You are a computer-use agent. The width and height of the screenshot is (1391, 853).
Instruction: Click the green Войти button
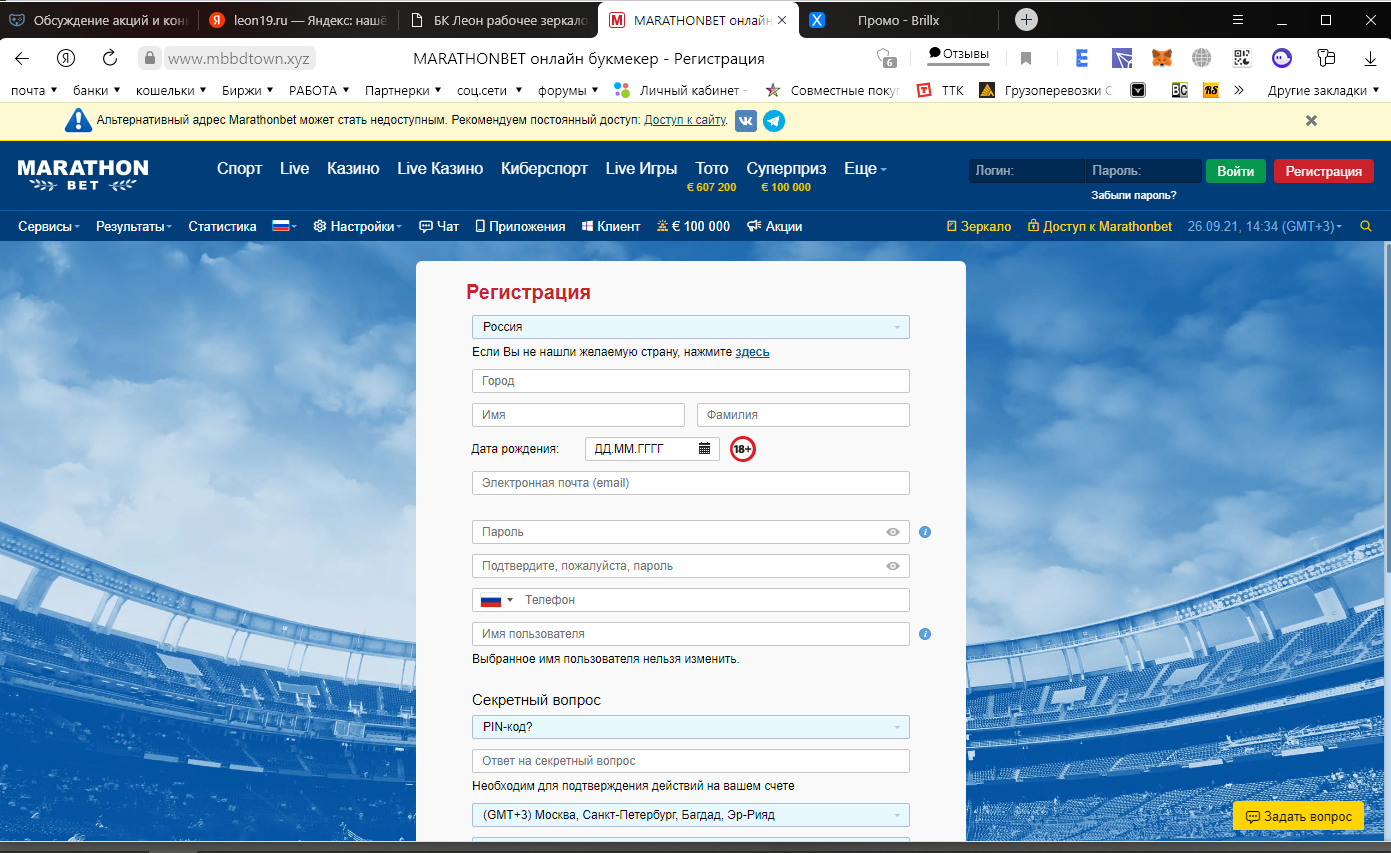point(1236,171)
